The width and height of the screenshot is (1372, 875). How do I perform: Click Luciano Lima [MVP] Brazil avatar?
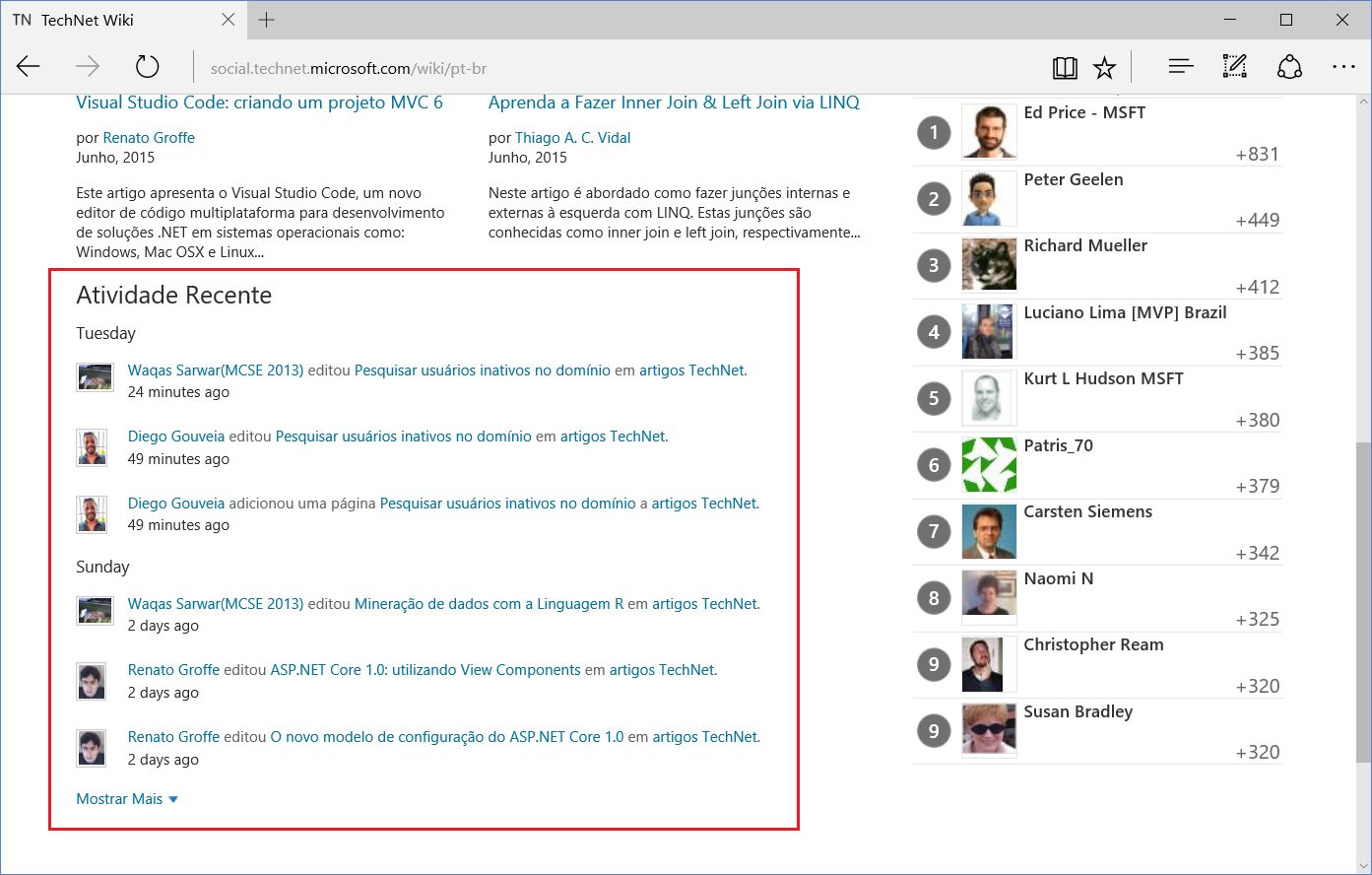(987, 331)
